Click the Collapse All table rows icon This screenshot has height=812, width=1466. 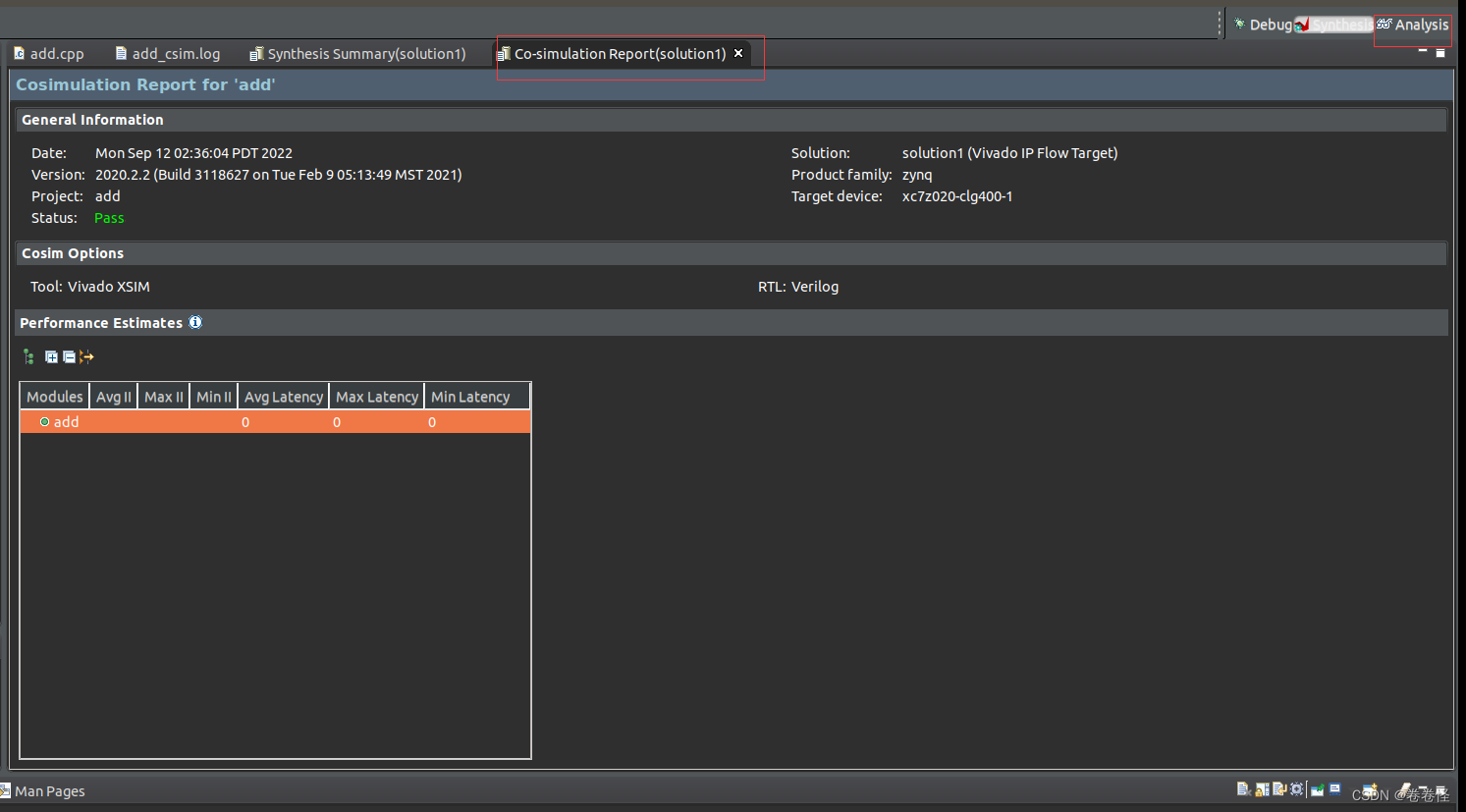68,356
